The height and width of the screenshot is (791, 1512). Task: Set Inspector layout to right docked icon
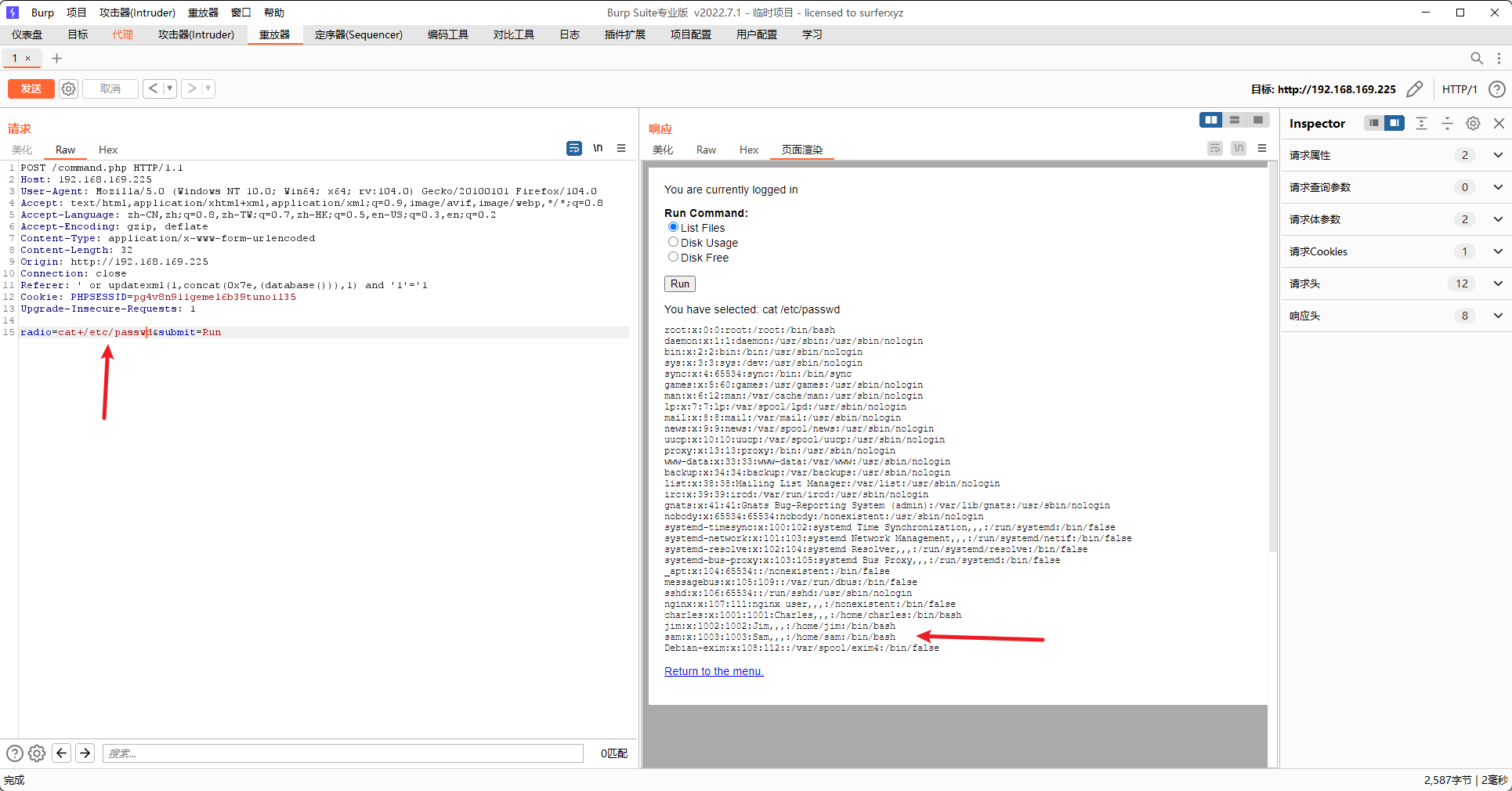point(1394,123)
